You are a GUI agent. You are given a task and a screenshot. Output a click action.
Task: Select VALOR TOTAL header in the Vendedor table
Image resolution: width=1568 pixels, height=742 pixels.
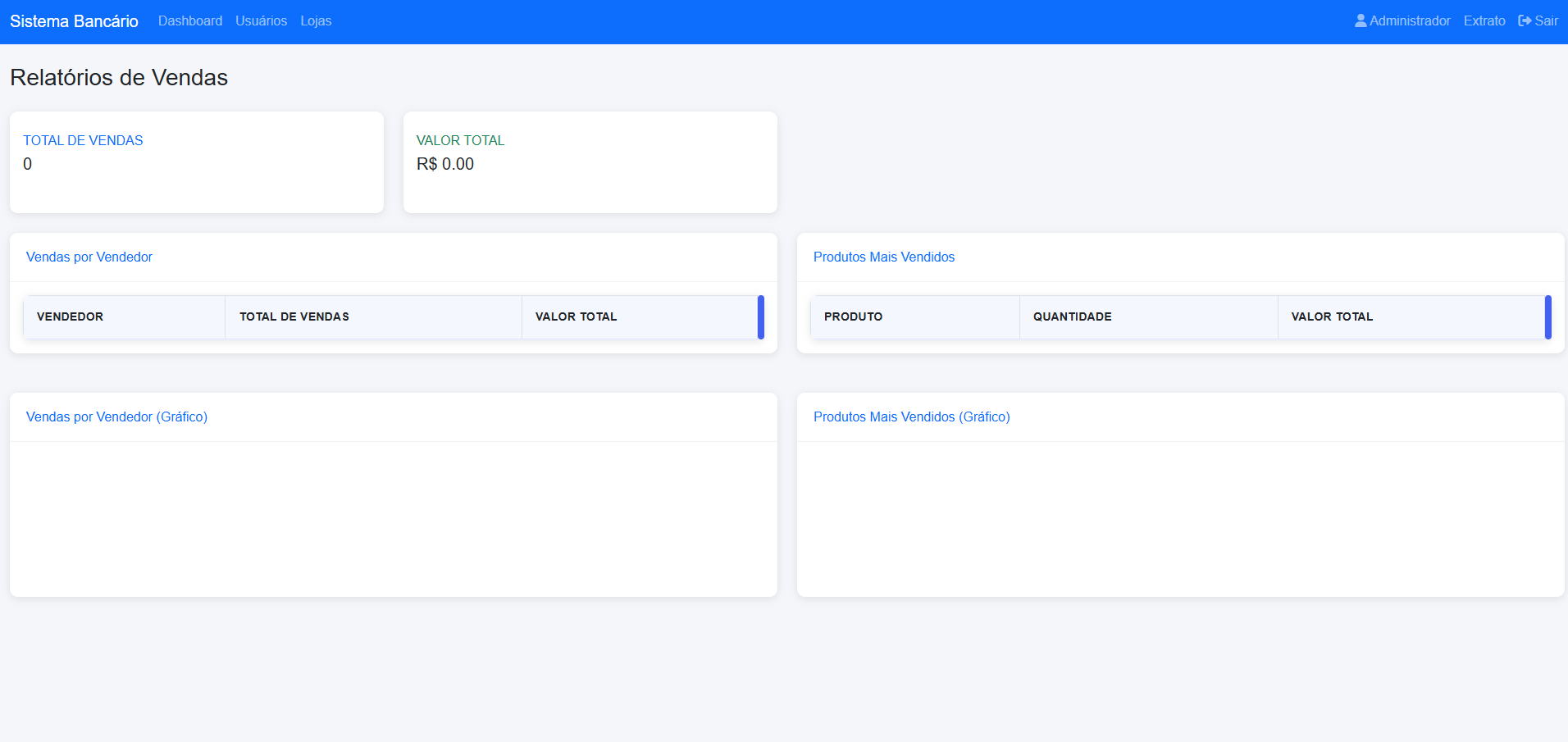pyautogui.click(x=576, y=316)
